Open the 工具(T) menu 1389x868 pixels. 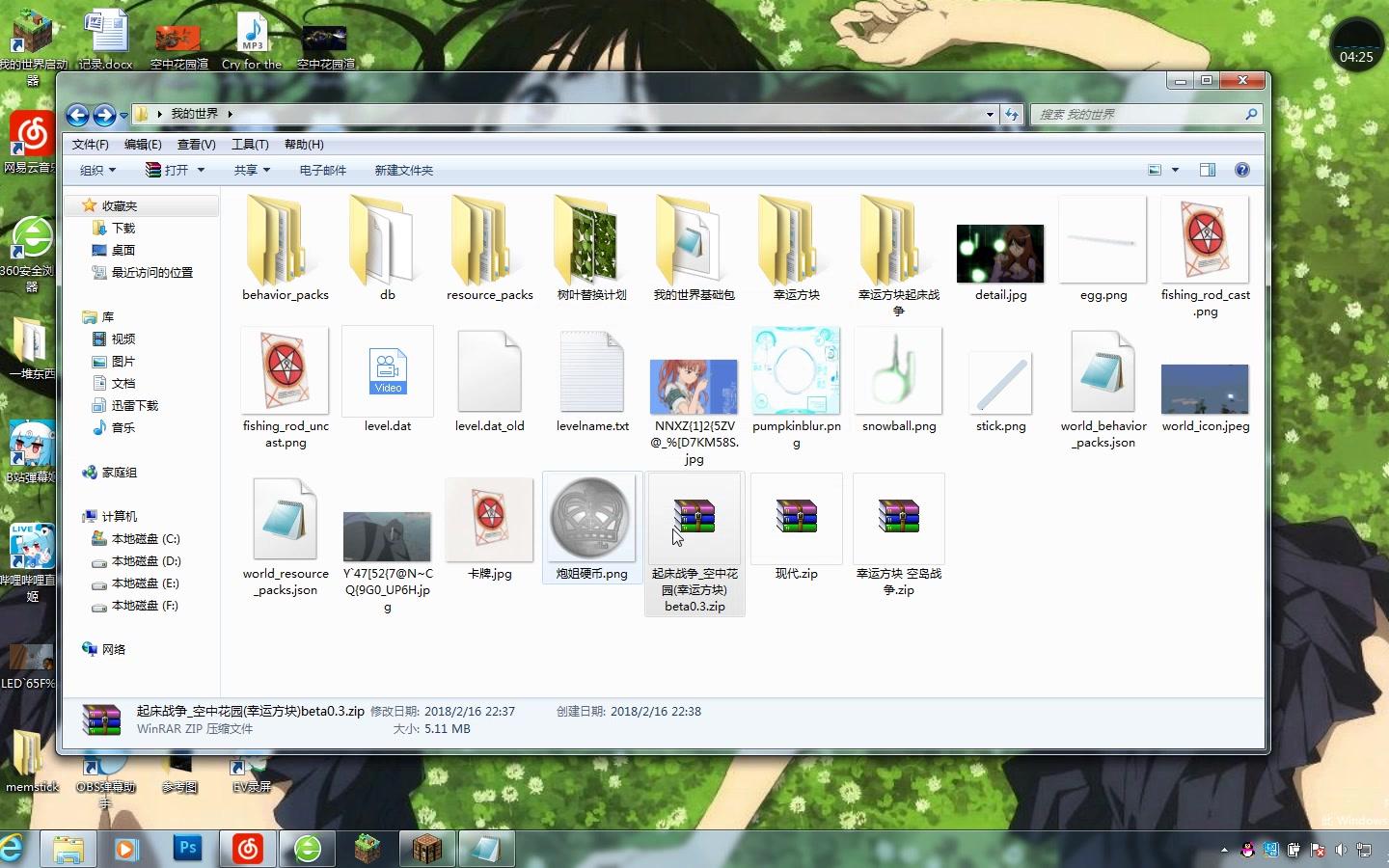250,145
